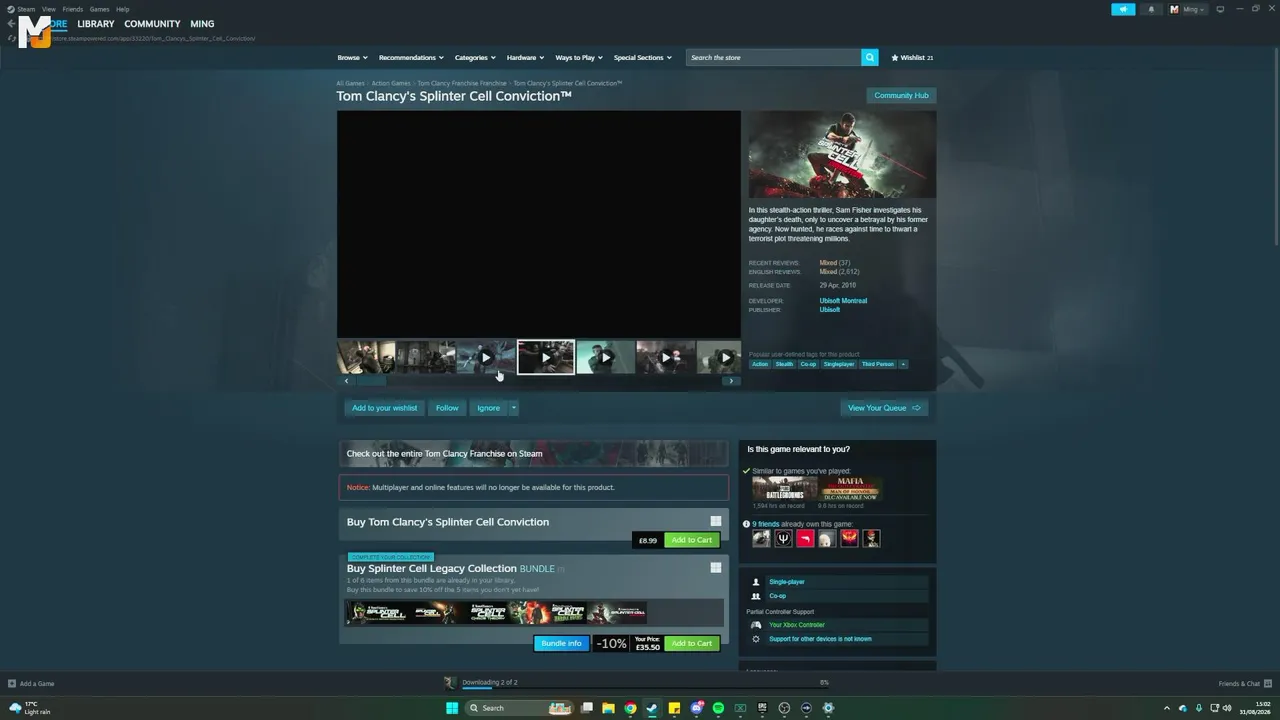
Task: Open the Friends menu
Action: [73, 9]
